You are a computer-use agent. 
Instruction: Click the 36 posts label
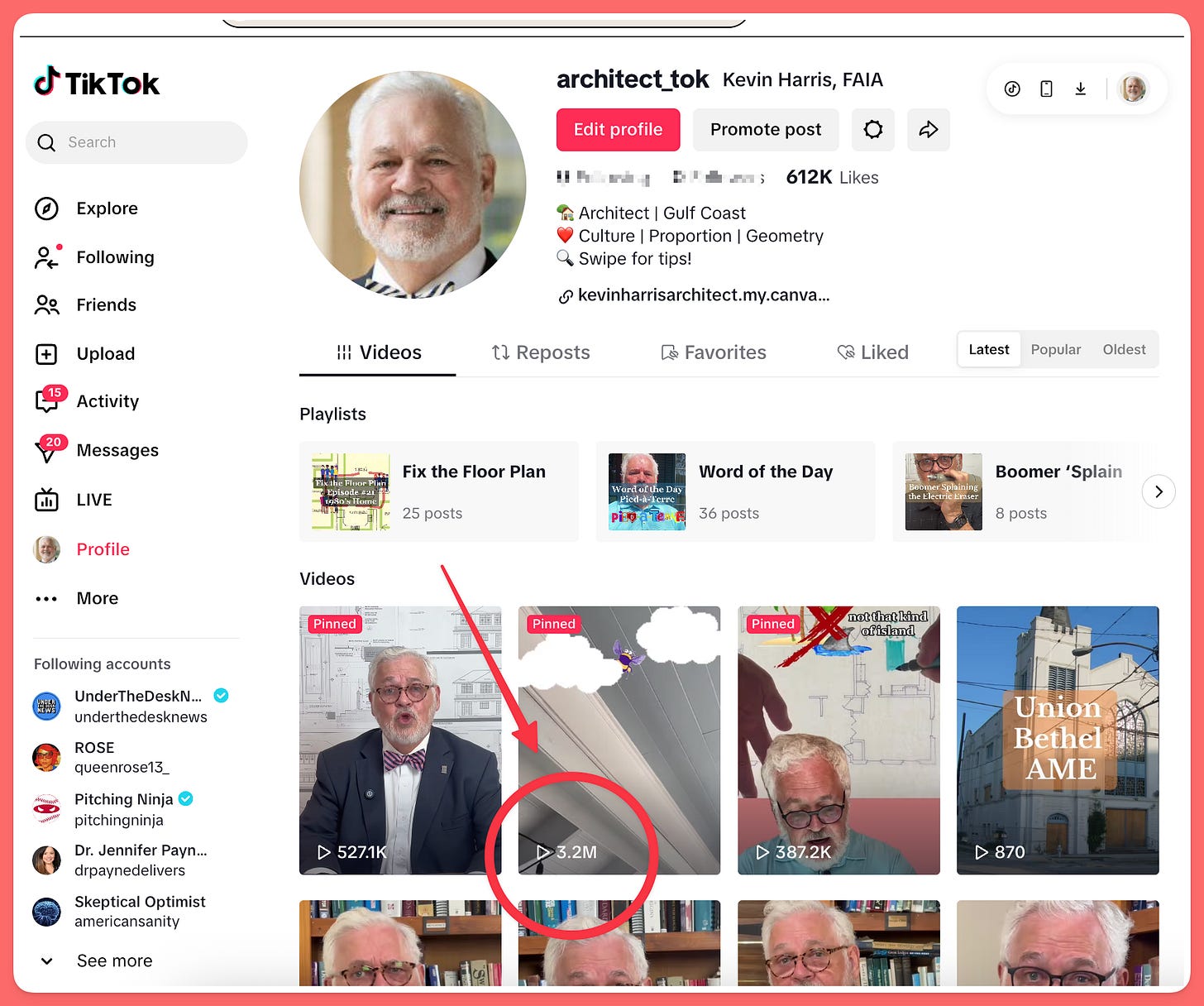(729, 513)
